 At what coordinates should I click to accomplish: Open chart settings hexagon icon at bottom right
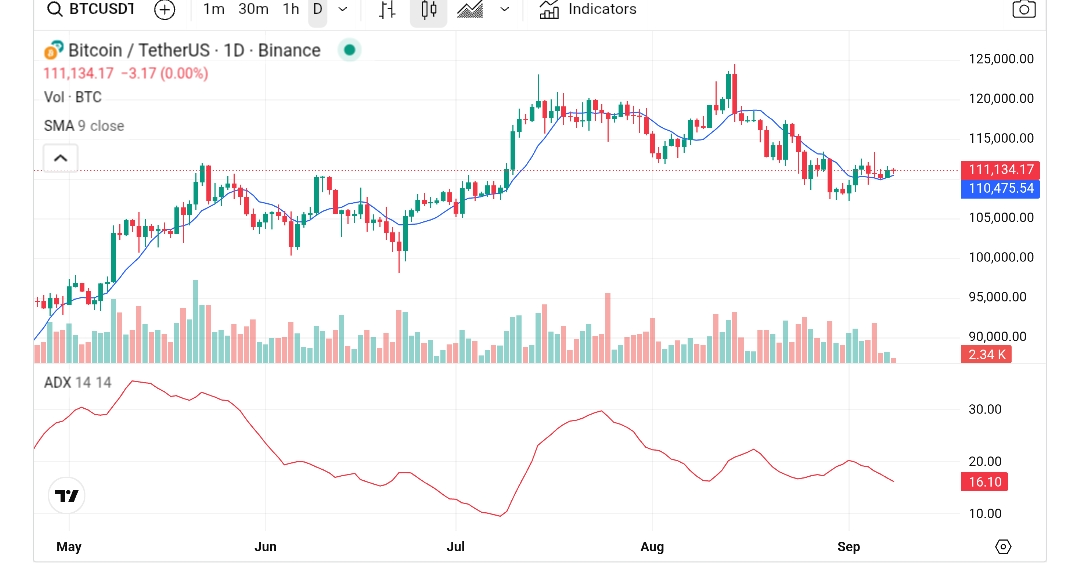point(1003,546)
